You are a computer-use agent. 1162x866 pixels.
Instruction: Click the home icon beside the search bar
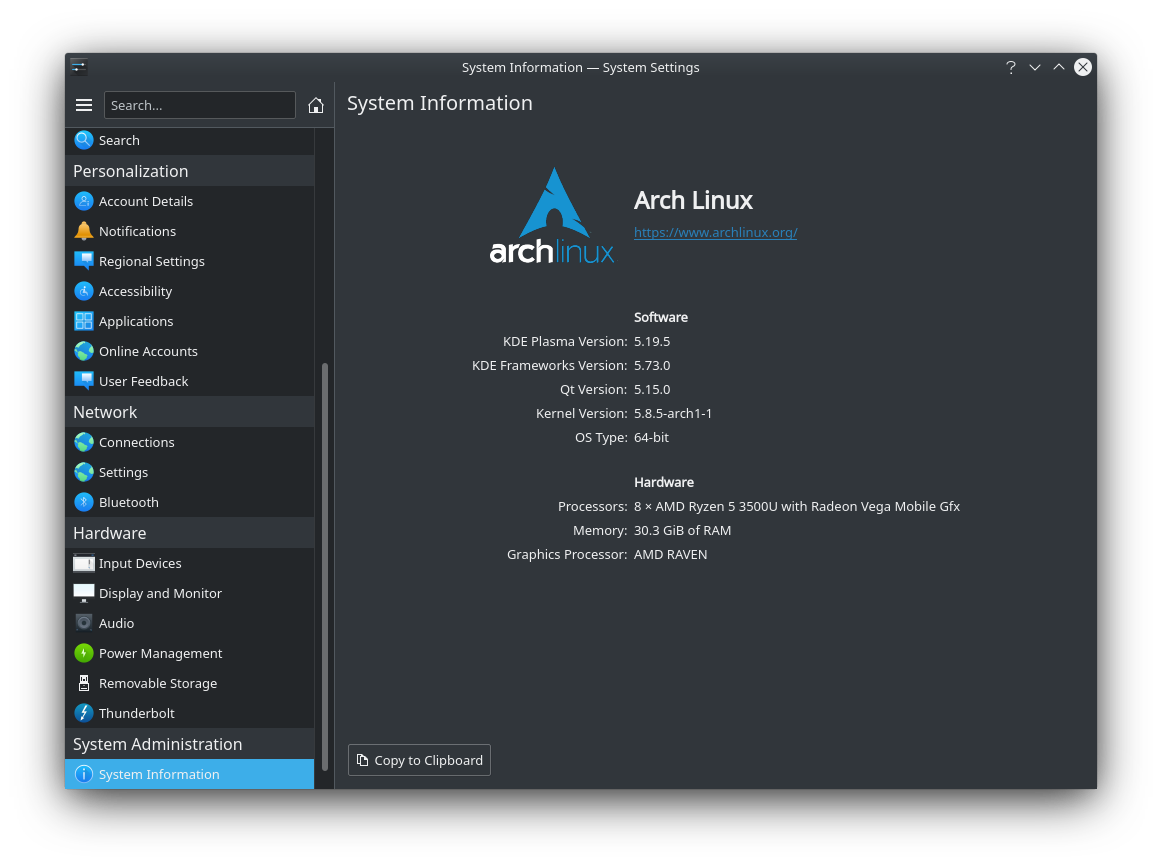pyautogui.click(x=316, y=104)
